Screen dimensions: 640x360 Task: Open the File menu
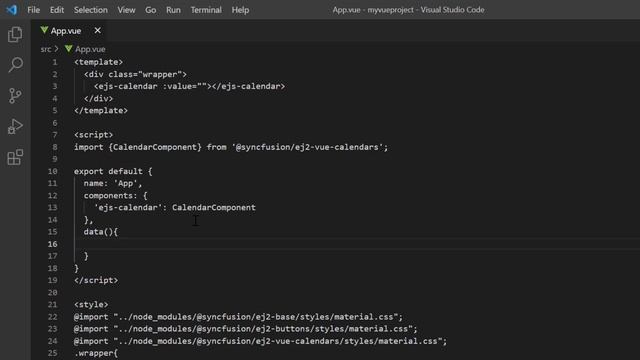[33, 10]
